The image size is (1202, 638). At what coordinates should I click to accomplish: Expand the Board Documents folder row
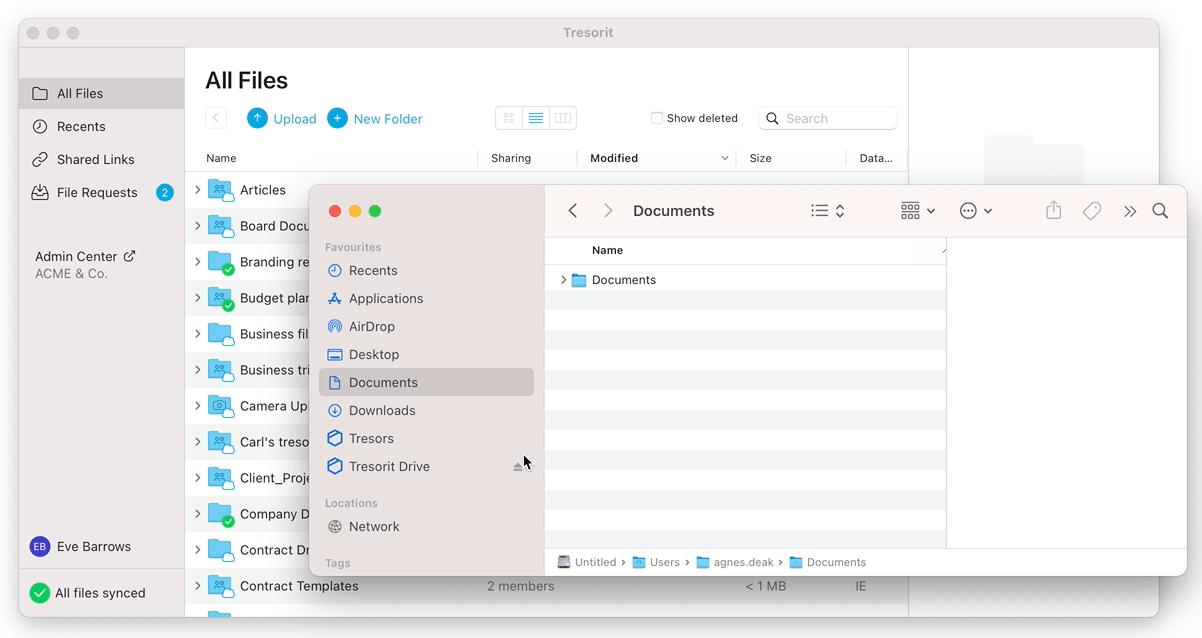pyautogui.click(x=198, y=226)
